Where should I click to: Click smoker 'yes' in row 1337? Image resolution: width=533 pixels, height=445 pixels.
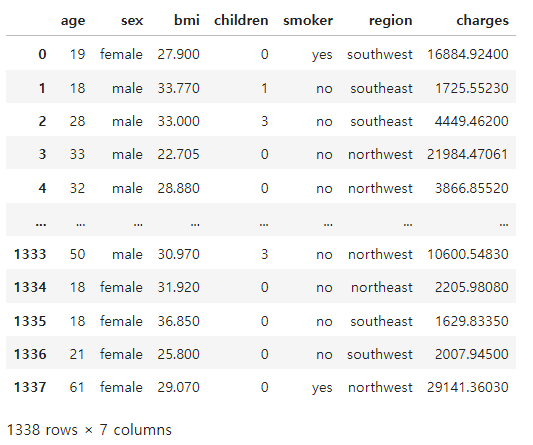(x=322, y=388)
